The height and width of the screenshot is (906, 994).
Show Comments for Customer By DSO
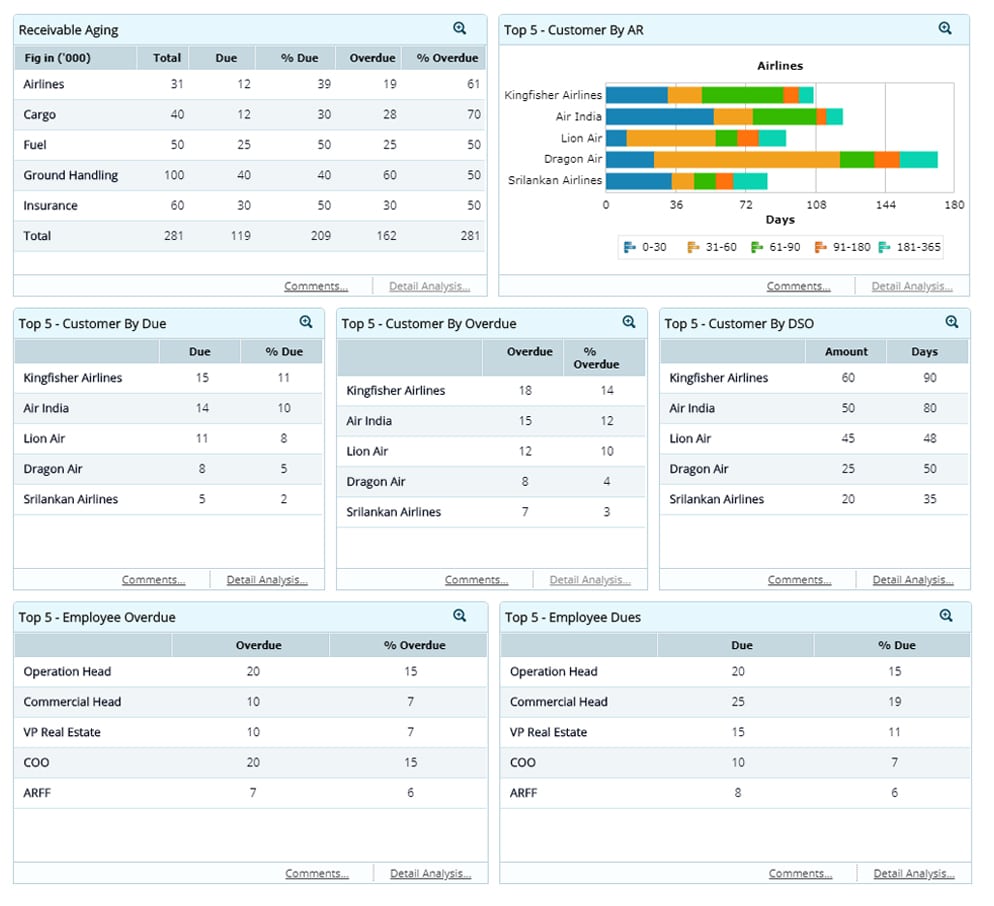tap(799, 580)
